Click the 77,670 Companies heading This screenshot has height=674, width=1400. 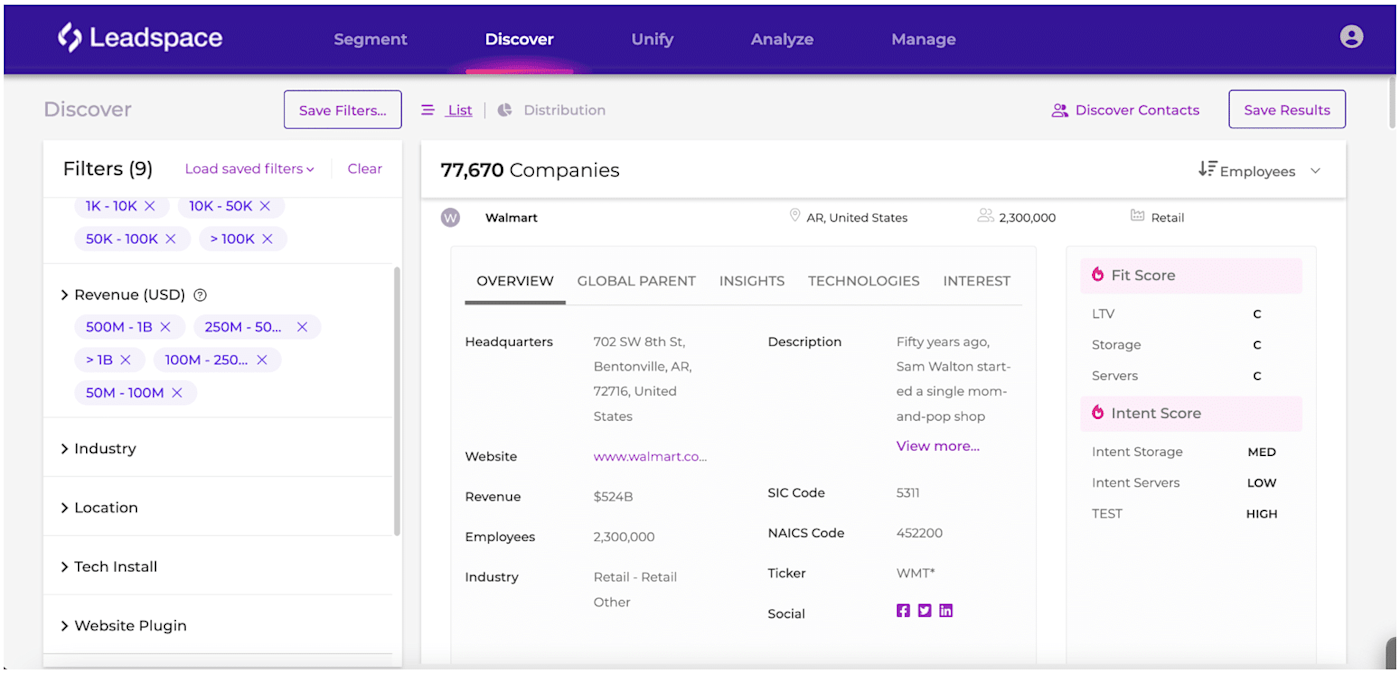(530, 170)
